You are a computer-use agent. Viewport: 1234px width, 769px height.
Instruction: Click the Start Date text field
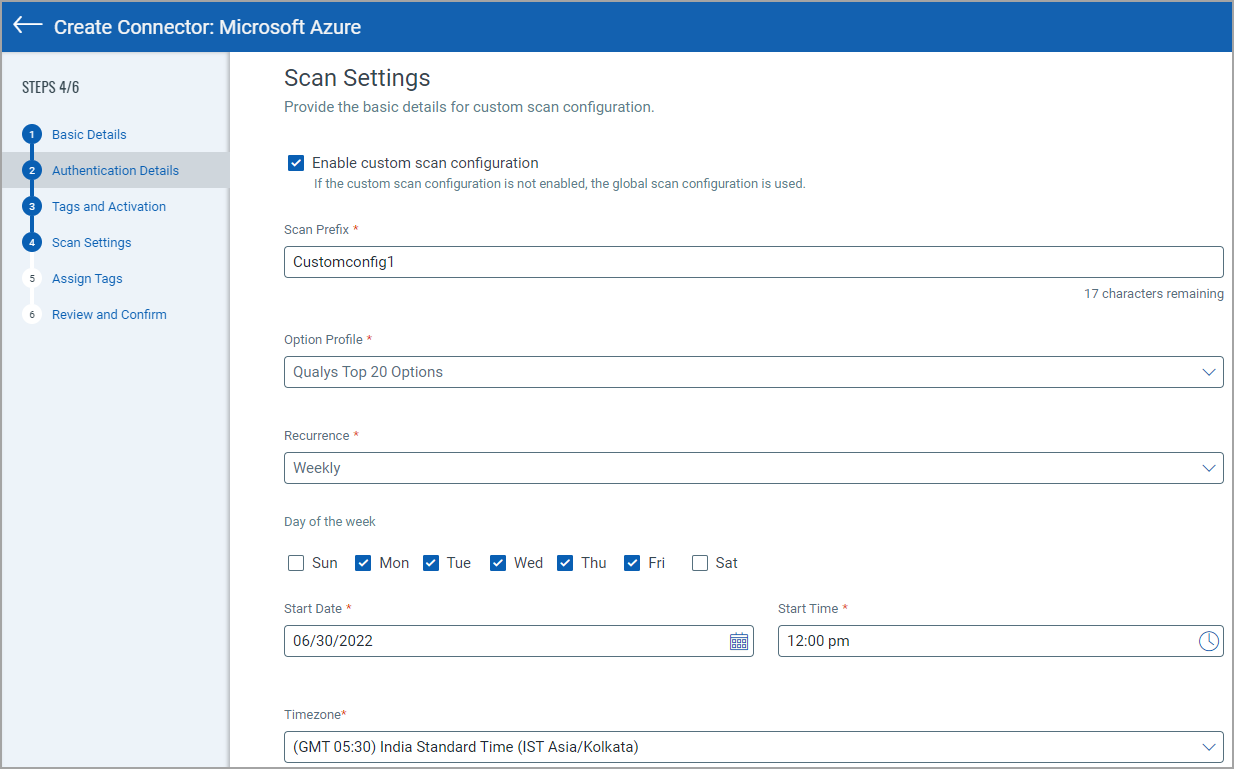coord(500,641)
